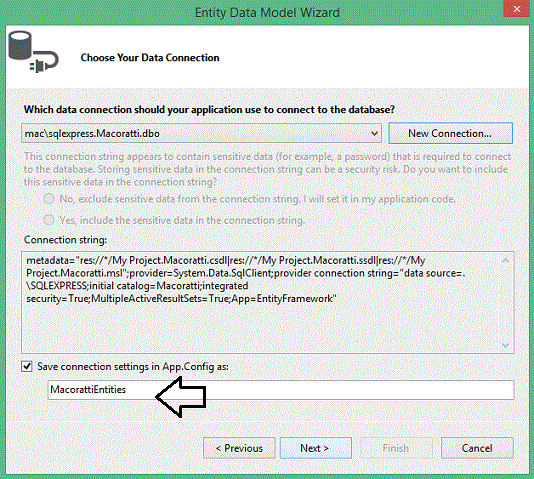534x479 pixels.
Task: Click the 'Choose Your Data Connection' heading
Action: coord(150,58)
